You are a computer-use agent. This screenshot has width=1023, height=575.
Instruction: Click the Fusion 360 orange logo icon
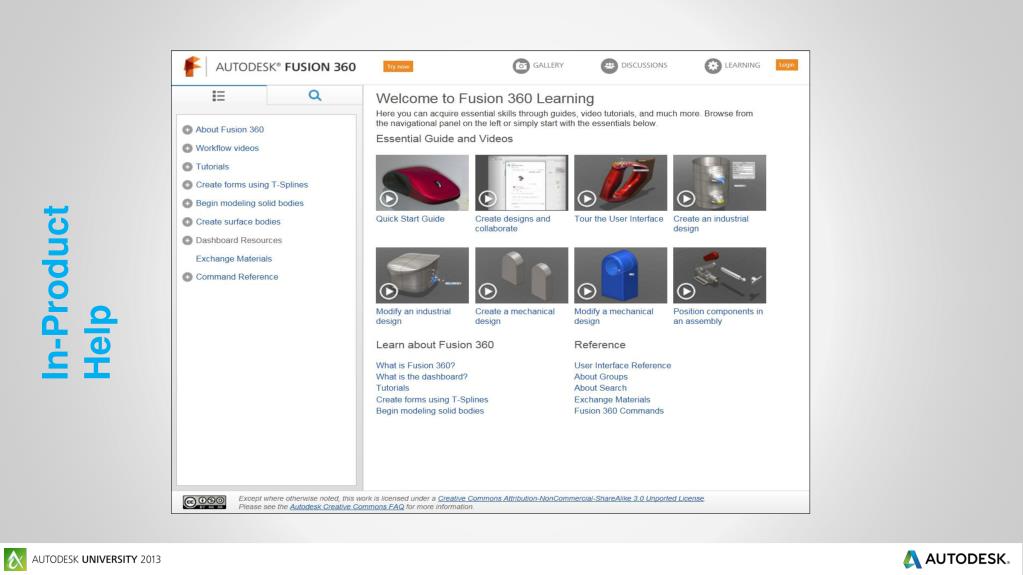pyautogui.click(x=192, y=67)
